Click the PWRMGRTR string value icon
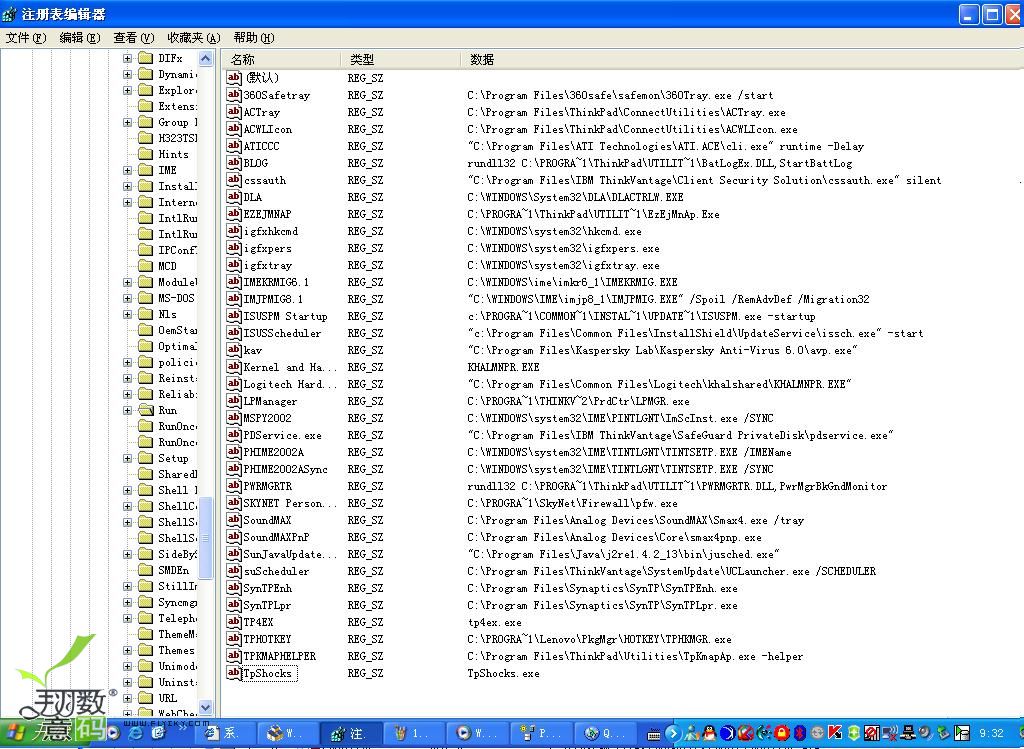Image resolution: width=1024 pixels, height=749 pixels. tap(234, 485)
